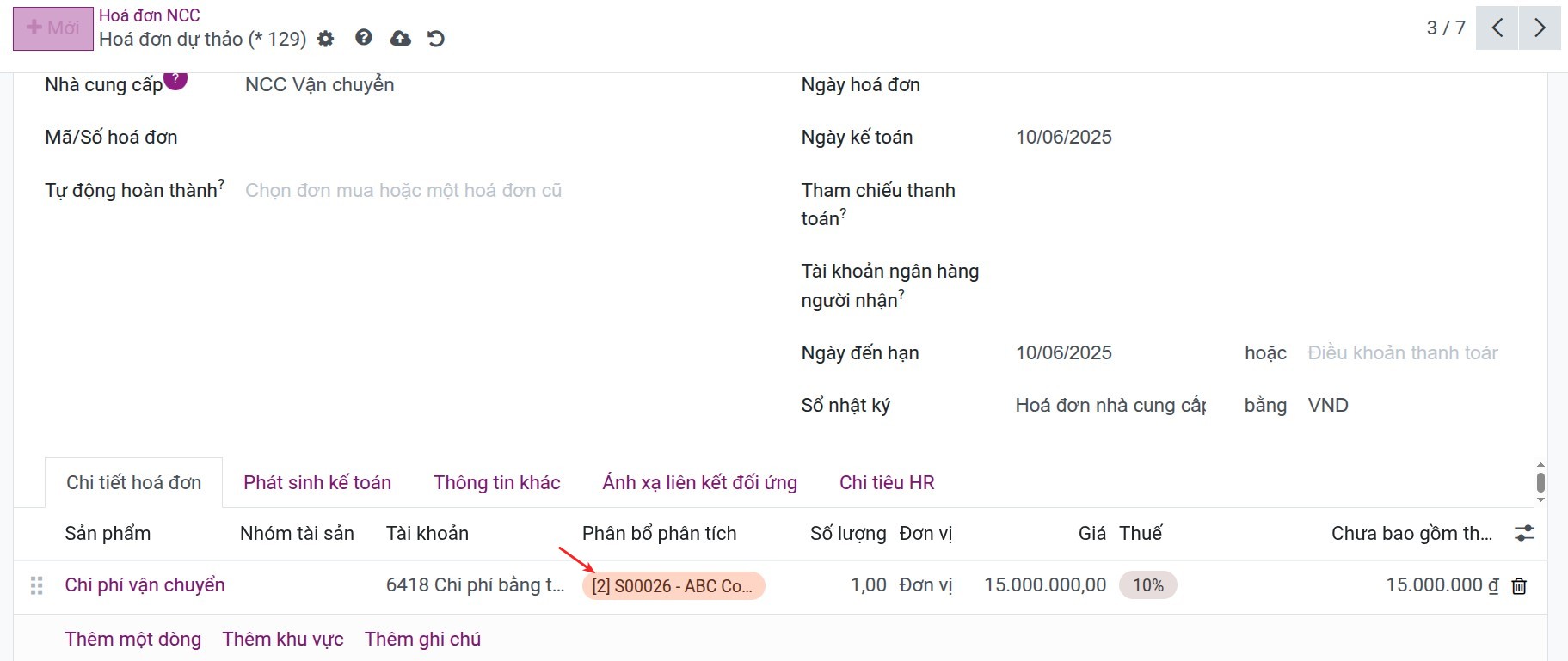The height and width of the screenshot is (661, 1568).
Task: Click the Sản phẩm column header
Action: [108, 534]
